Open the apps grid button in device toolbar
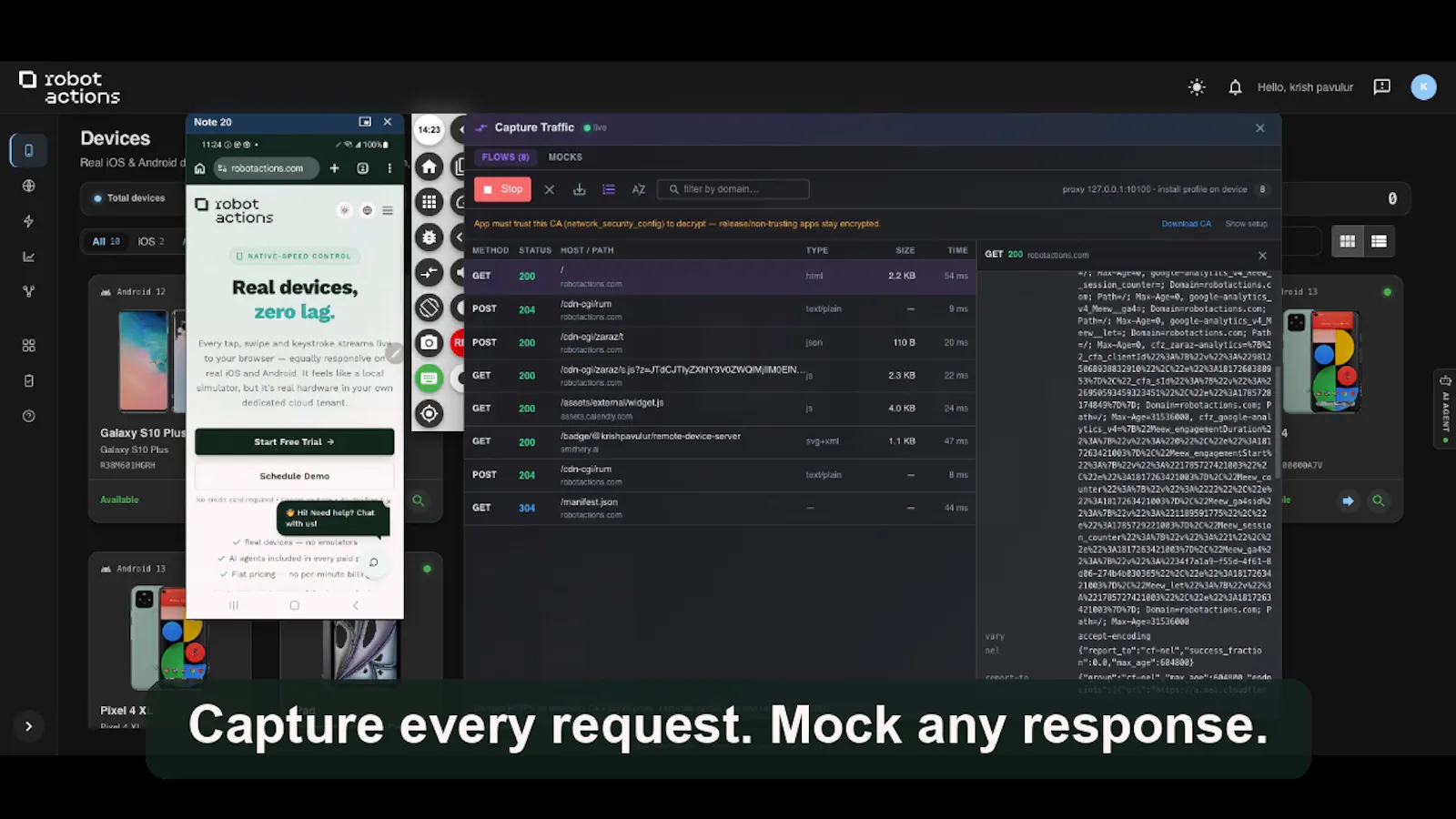Screen dimensions: 1456x819 coord(430,202)
